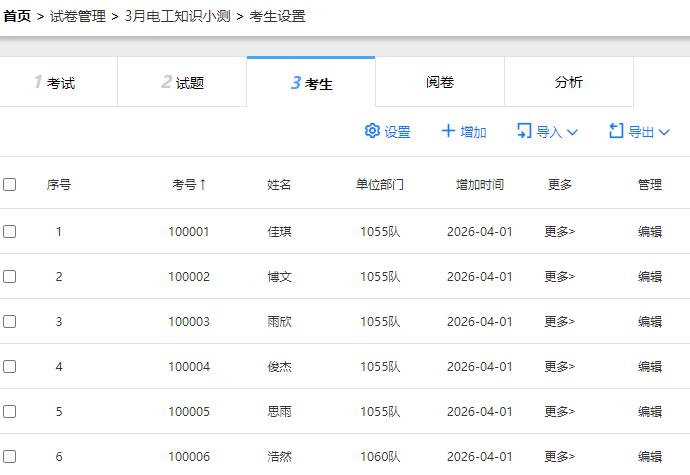Screen dimensions: 690x475
Task: Click the plus icon for 增加
Action: point(448,131)
